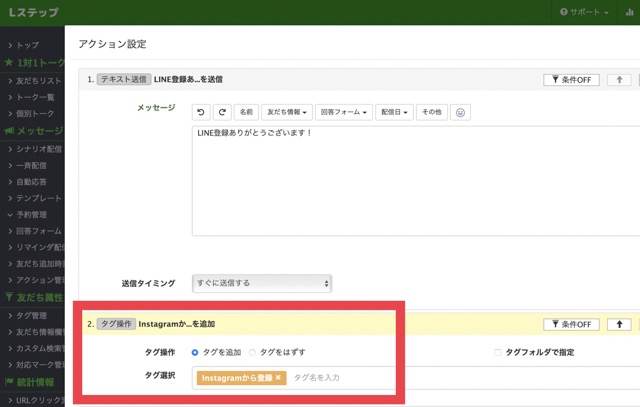This screenshot has width=640, height=407.
Task: Open the 友だち情報 dropdown
Action: tap(288, 112)
